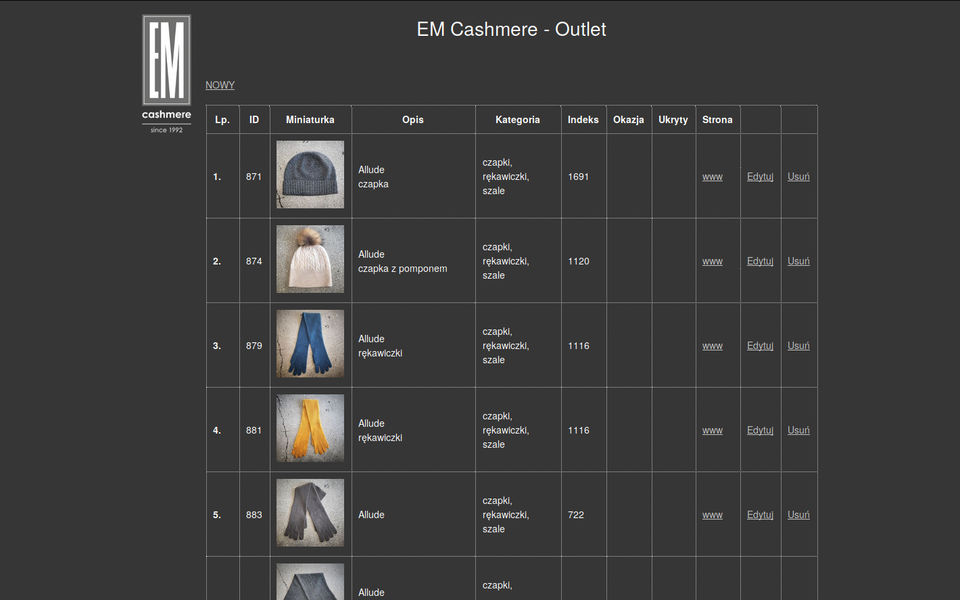Click the index 1116 in row 4
The width and height of the screenshot is (960, 600).
(578, 430)
